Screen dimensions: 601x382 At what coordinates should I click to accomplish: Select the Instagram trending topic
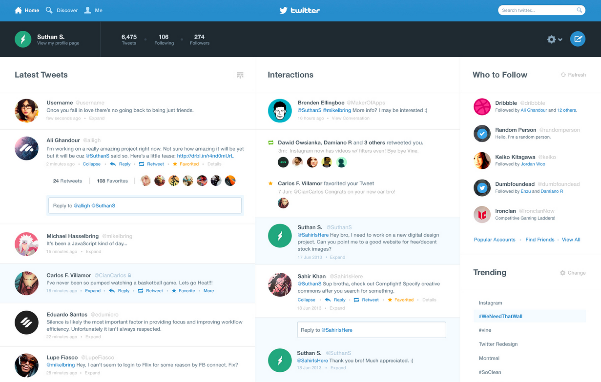coord(490,303)
